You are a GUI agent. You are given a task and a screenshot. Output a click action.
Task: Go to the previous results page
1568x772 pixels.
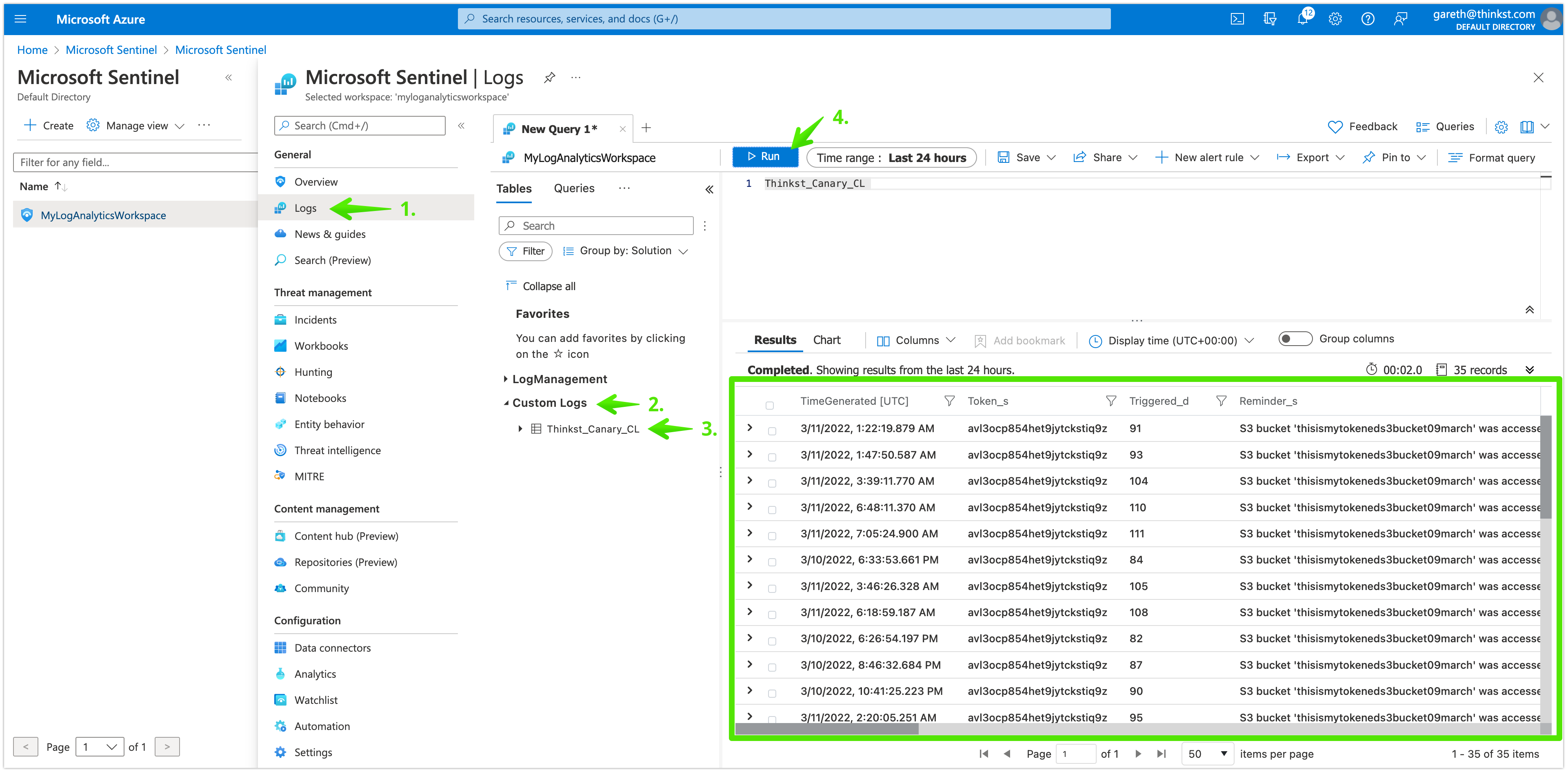pyautogui.click(x=1007, y=754)
